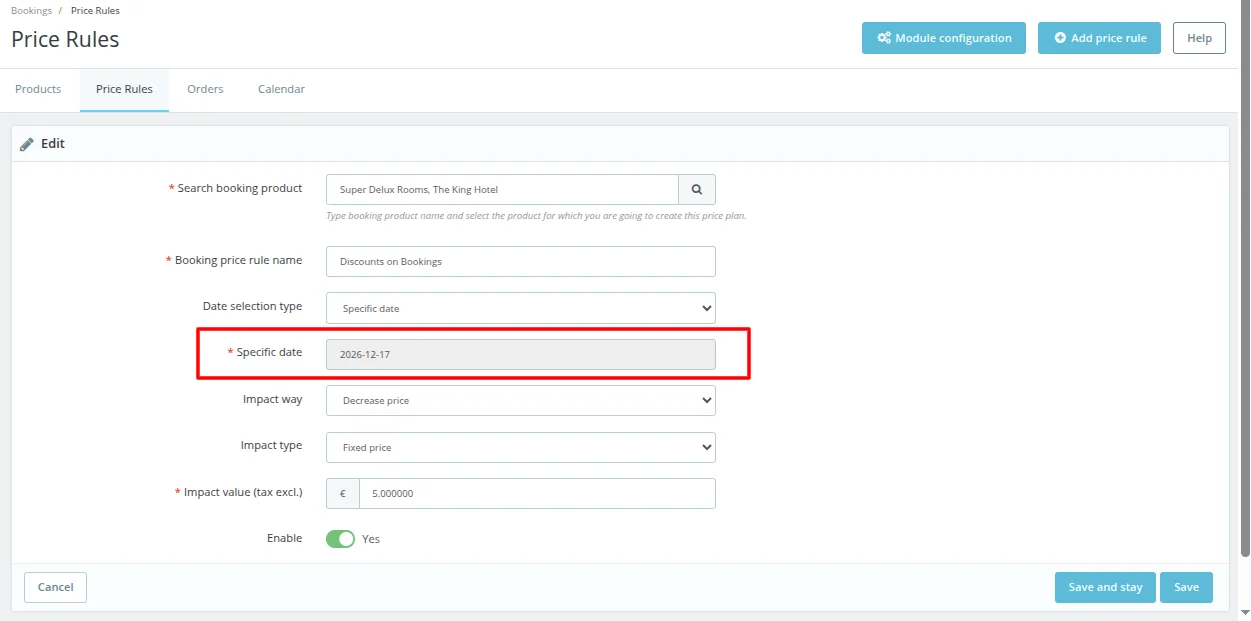This screenshot has height=621, width=1251.
Task: Select the Price Rules tab
Action: 124,89
